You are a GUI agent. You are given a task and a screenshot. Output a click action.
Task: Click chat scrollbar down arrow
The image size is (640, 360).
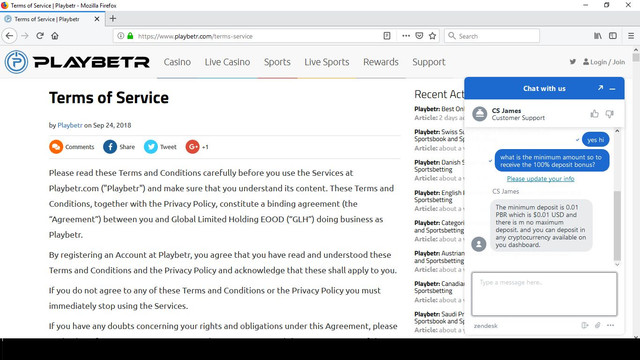[x=617, y=264]
